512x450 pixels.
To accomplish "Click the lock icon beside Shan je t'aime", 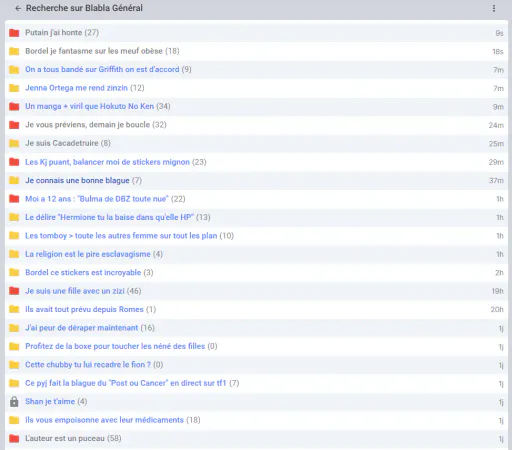I will 14,402.
